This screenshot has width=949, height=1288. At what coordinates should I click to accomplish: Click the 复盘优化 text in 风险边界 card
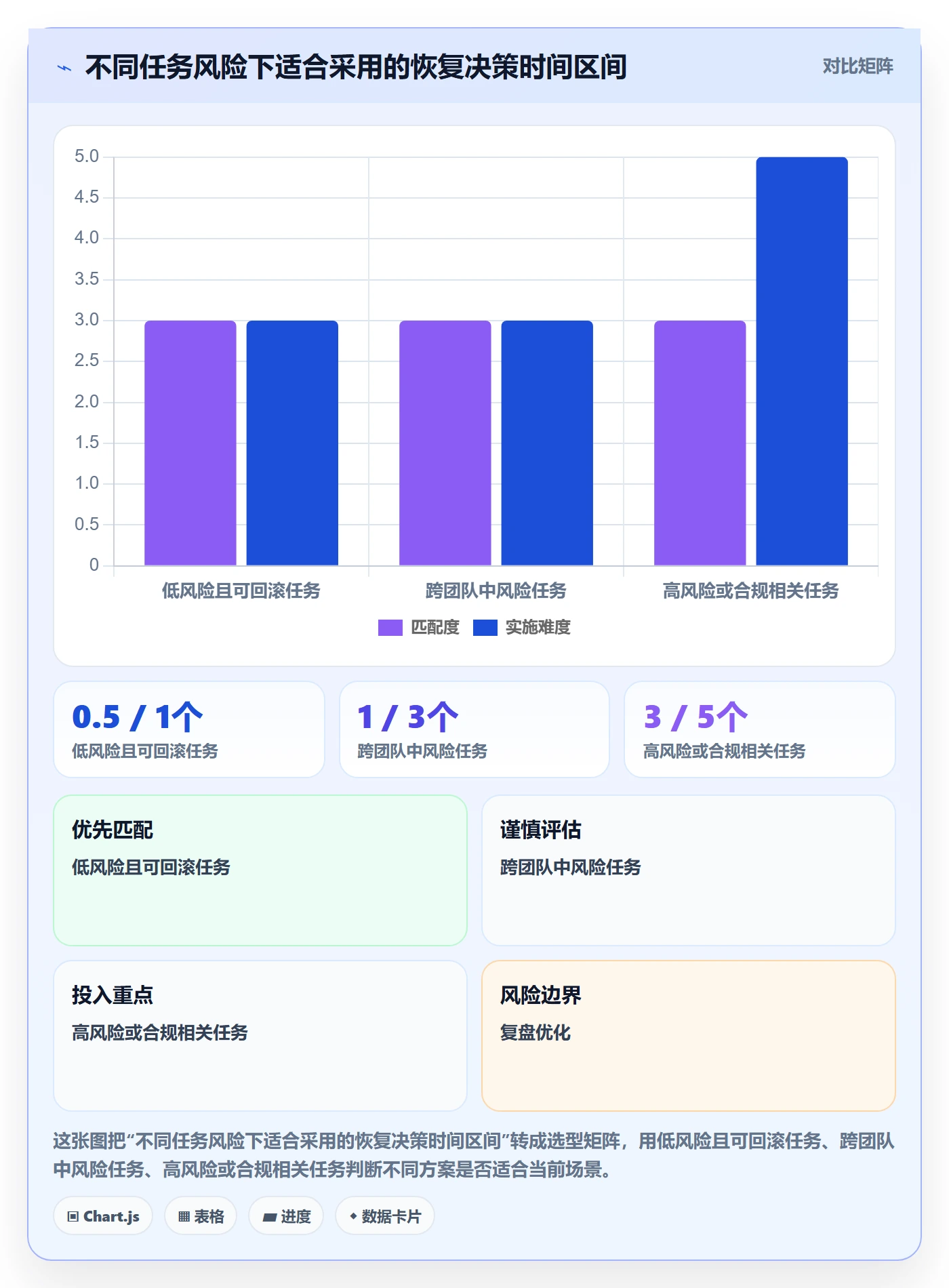pyautogui.click(x=536, y=1032)
